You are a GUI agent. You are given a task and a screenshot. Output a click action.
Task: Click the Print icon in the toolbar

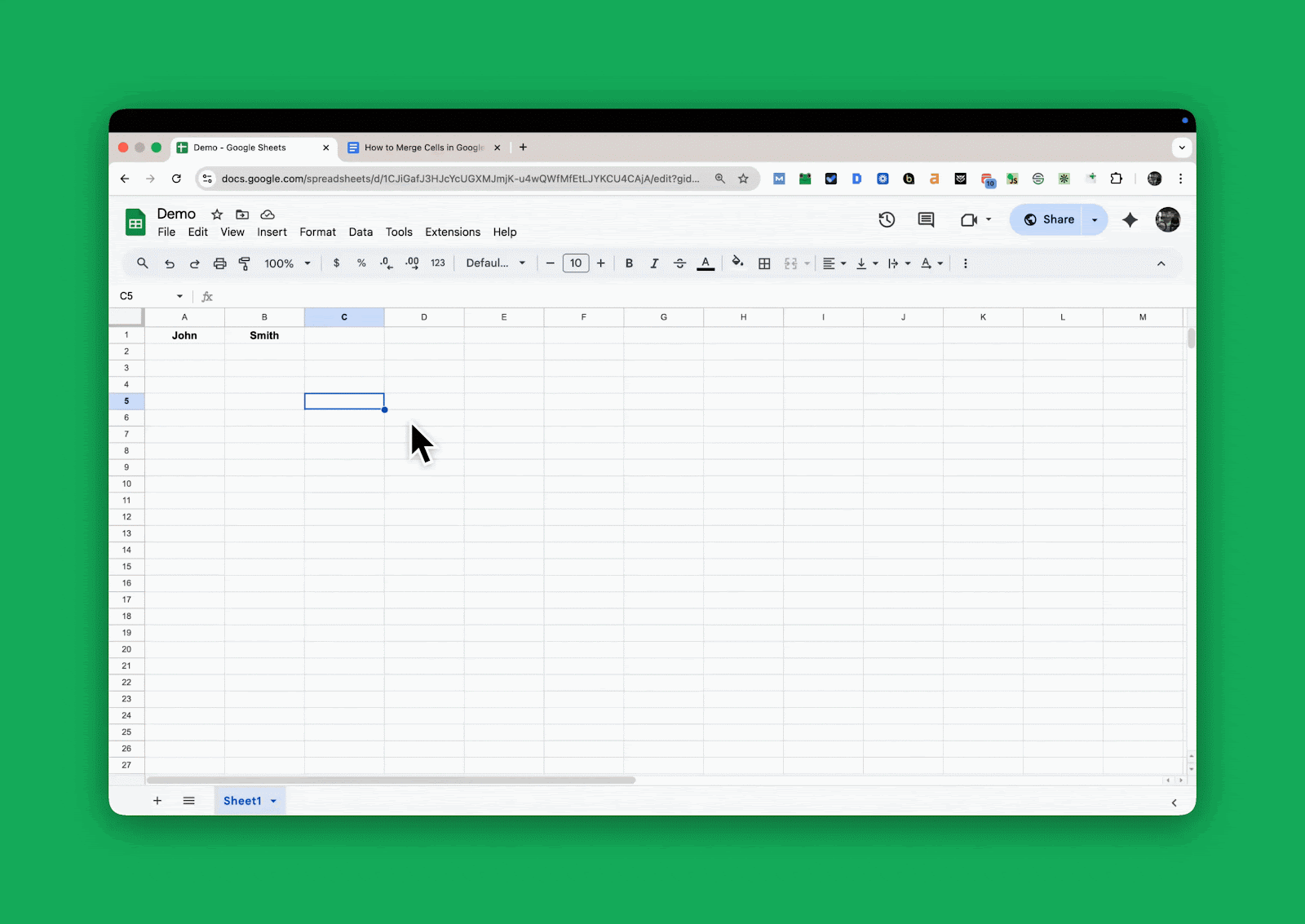[219, 263]
